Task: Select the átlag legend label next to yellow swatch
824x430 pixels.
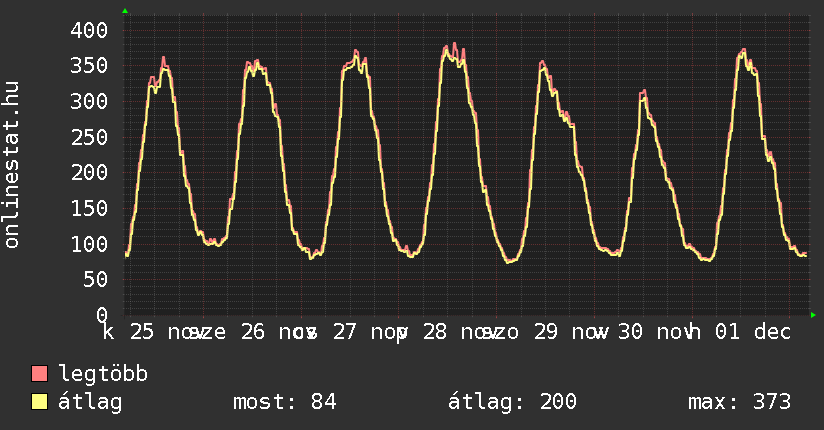Action: [x=91, y=403]
